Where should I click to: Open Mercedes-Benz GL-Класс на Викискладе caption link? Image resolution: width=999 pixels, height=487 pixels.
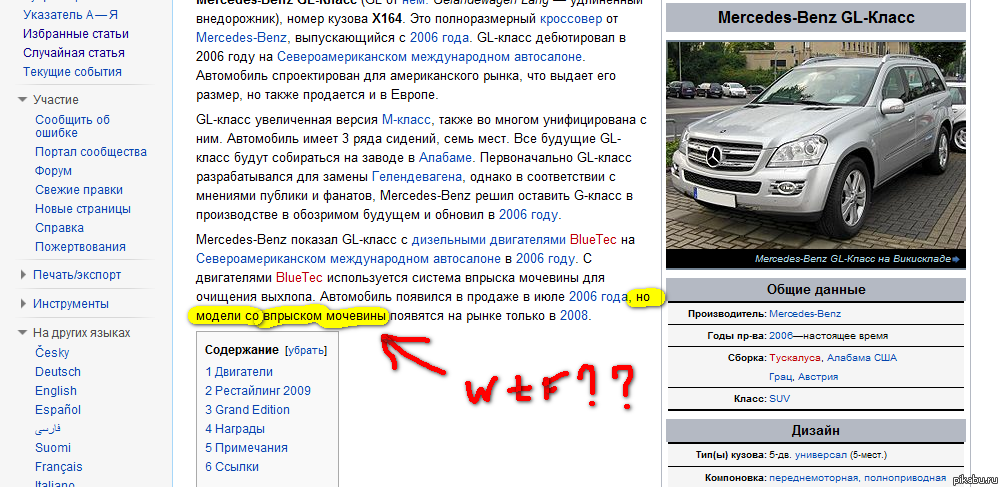click(852, 259)
